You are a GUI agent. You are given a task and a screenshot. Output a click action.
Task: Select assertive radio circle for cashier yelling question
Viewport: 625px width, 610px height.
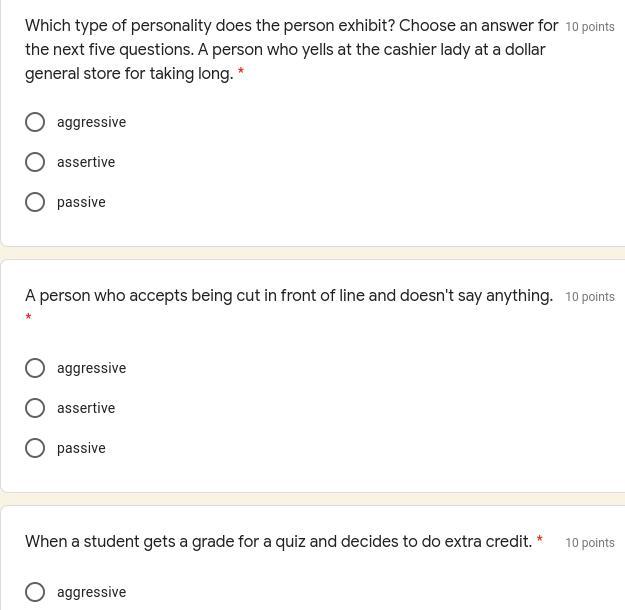click(35, 162)
